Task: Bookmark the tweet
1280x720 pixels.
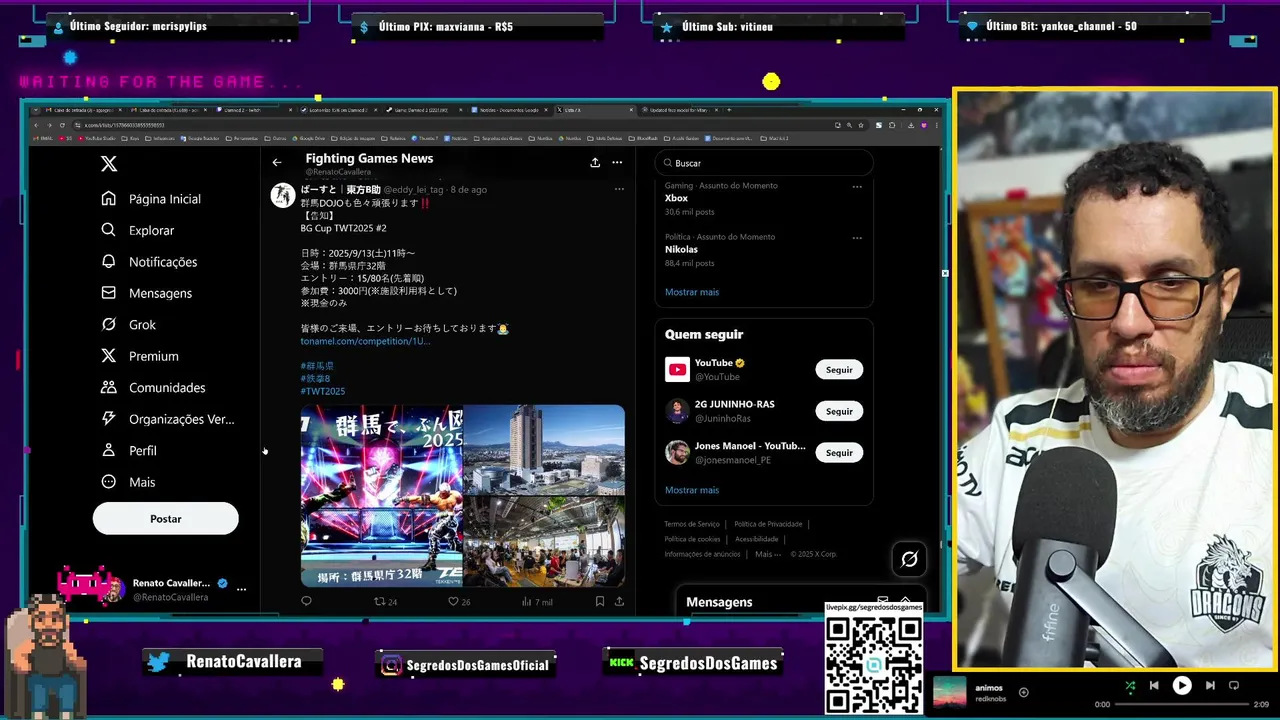Action: [x=599, y=601]
